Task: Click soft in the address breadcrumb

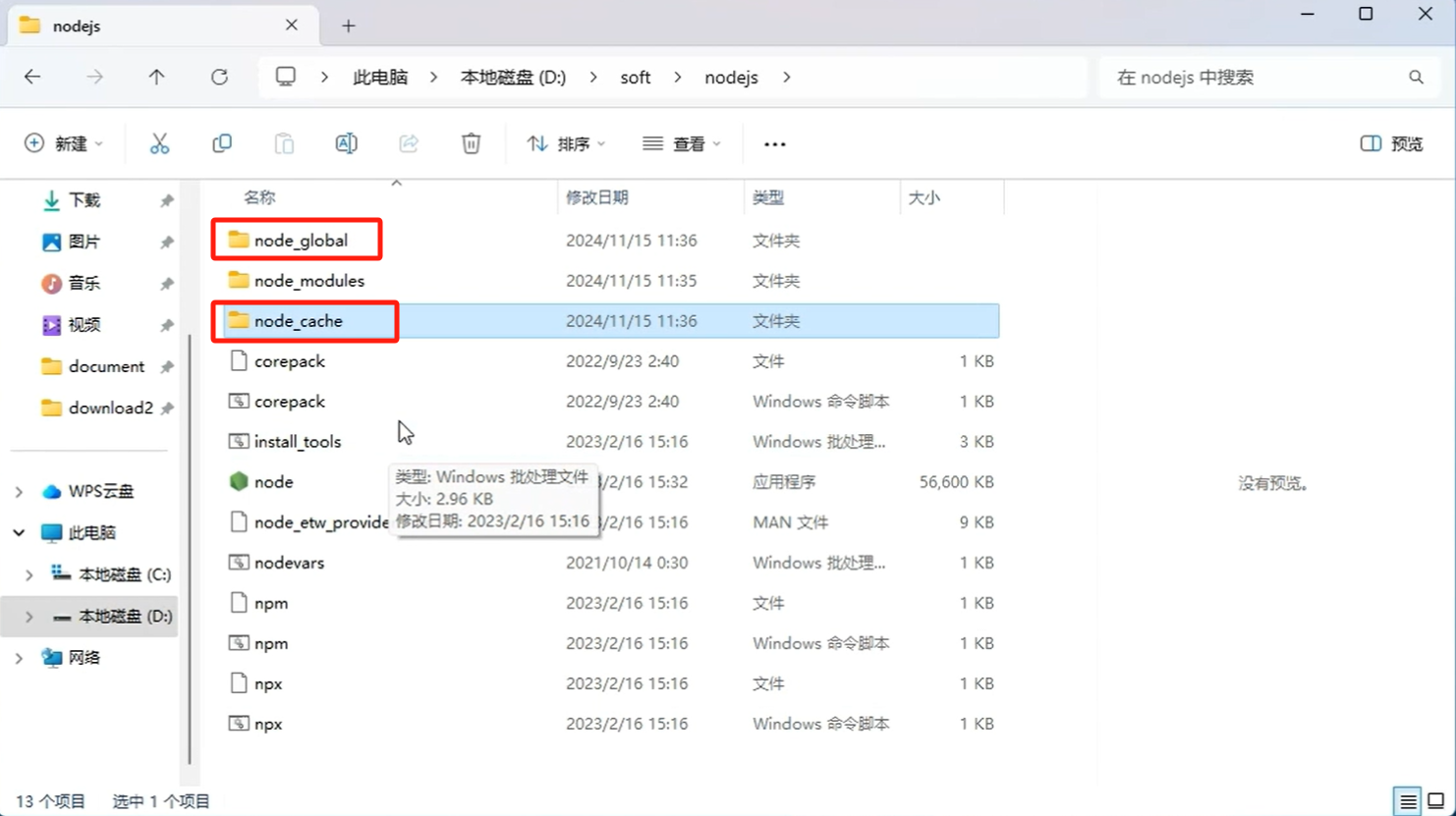Action: coord(636,77)
